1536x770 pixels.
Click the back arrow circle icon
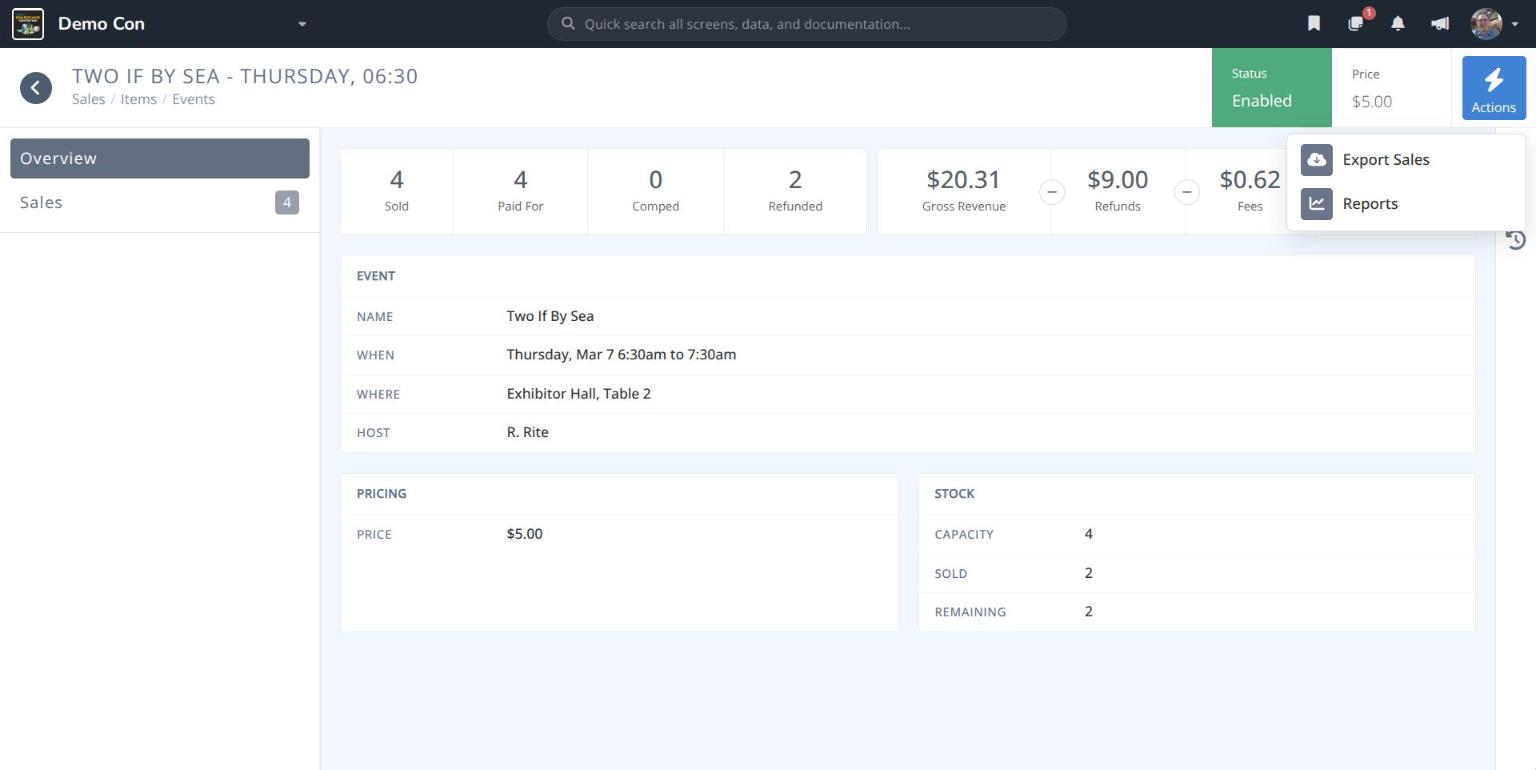36,88
